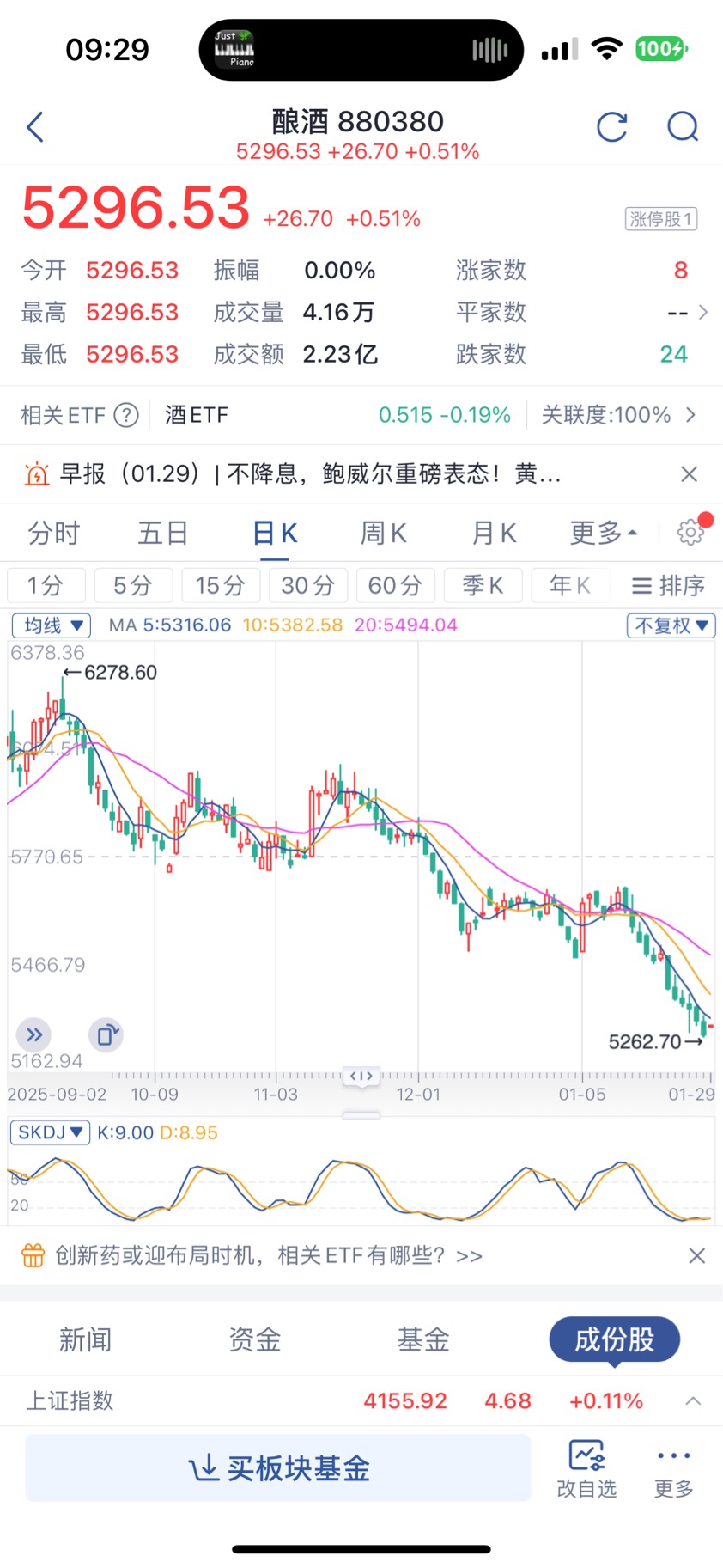
Task: Select the 60分 period option
Action: click(395, 586)
